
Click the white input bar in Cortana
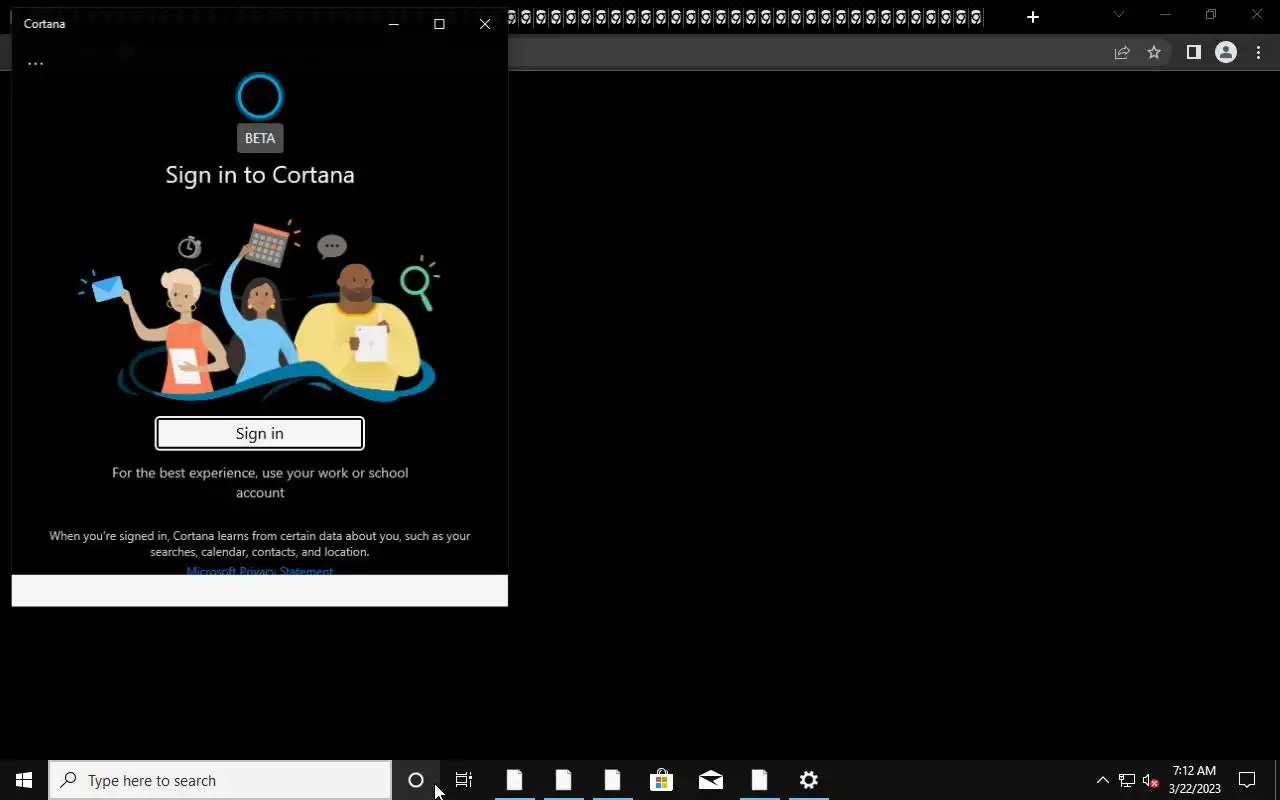(260, 590)
